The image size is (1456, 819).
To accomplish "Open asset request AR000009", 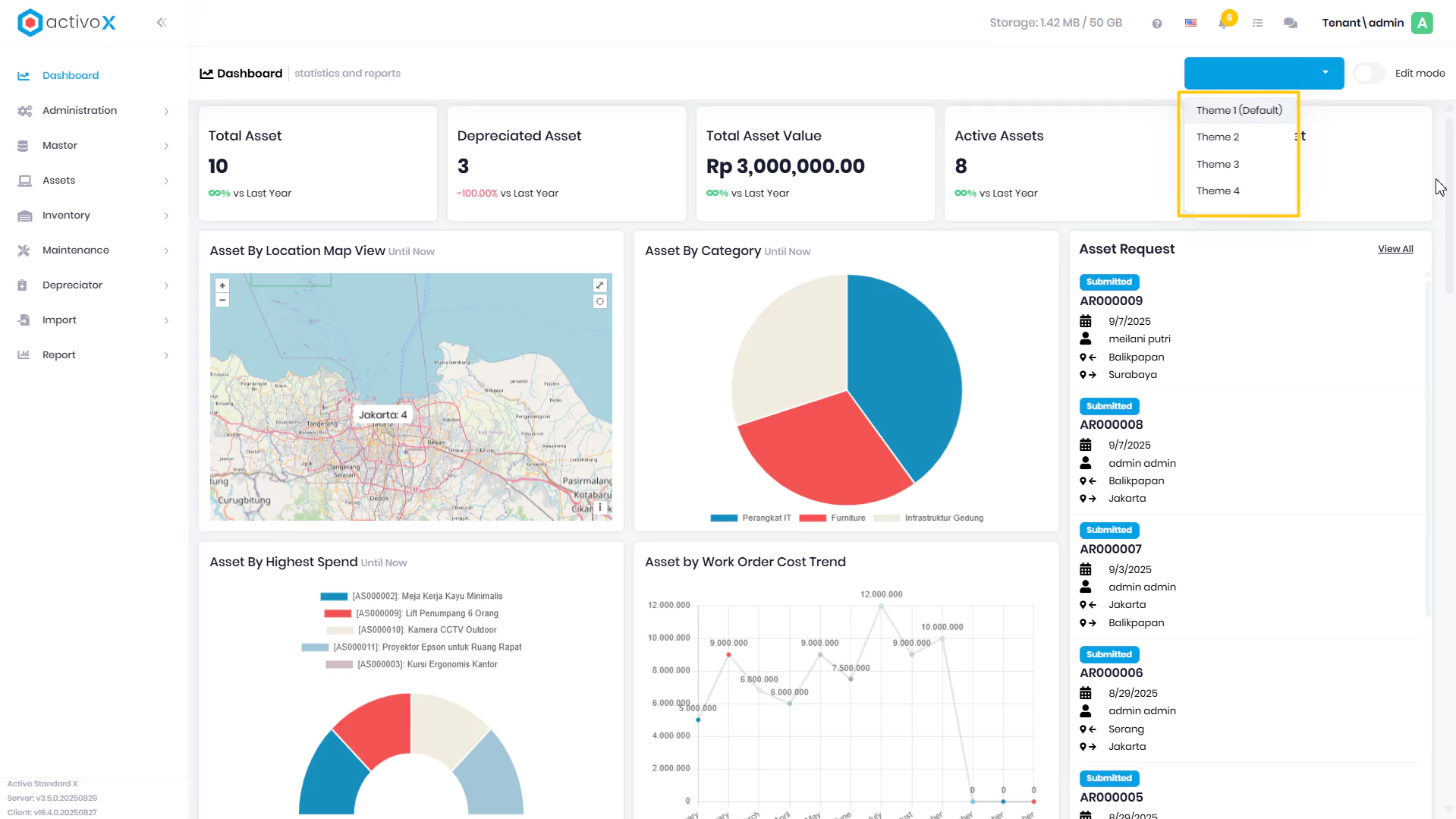I will [1111, 301].
